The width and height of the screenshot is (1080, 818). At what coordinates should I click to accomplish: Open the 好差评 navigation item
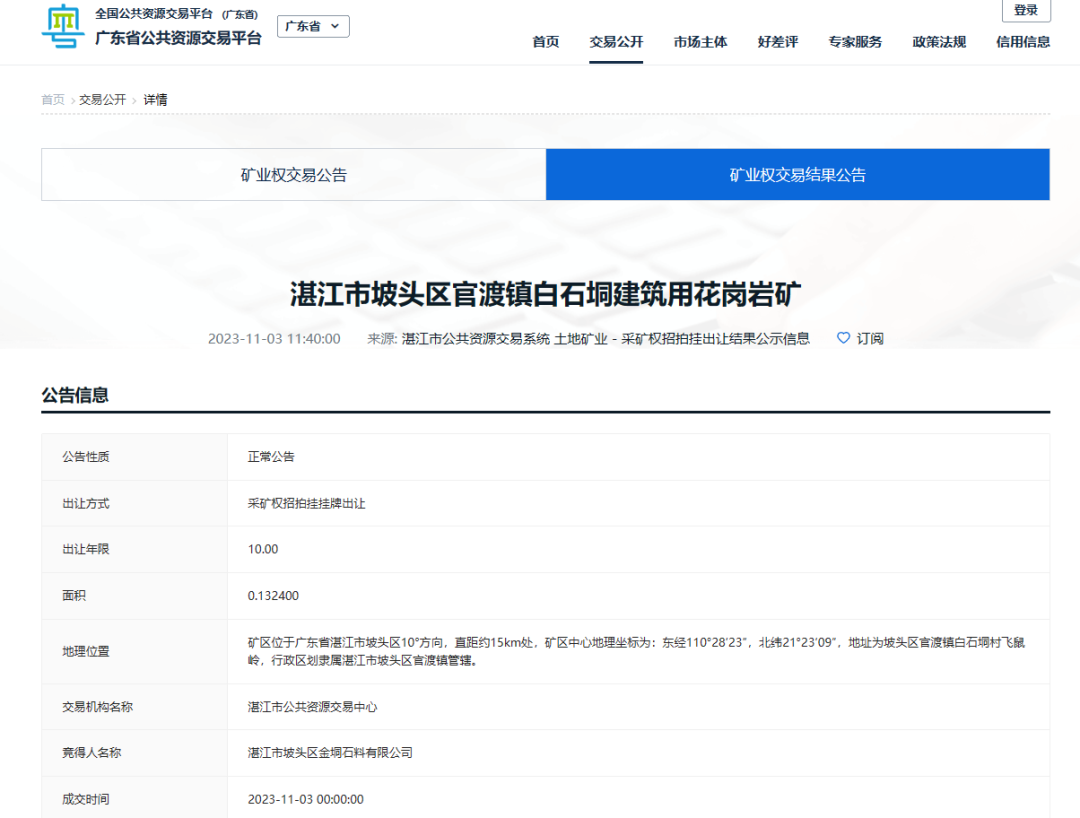(778, 42)
